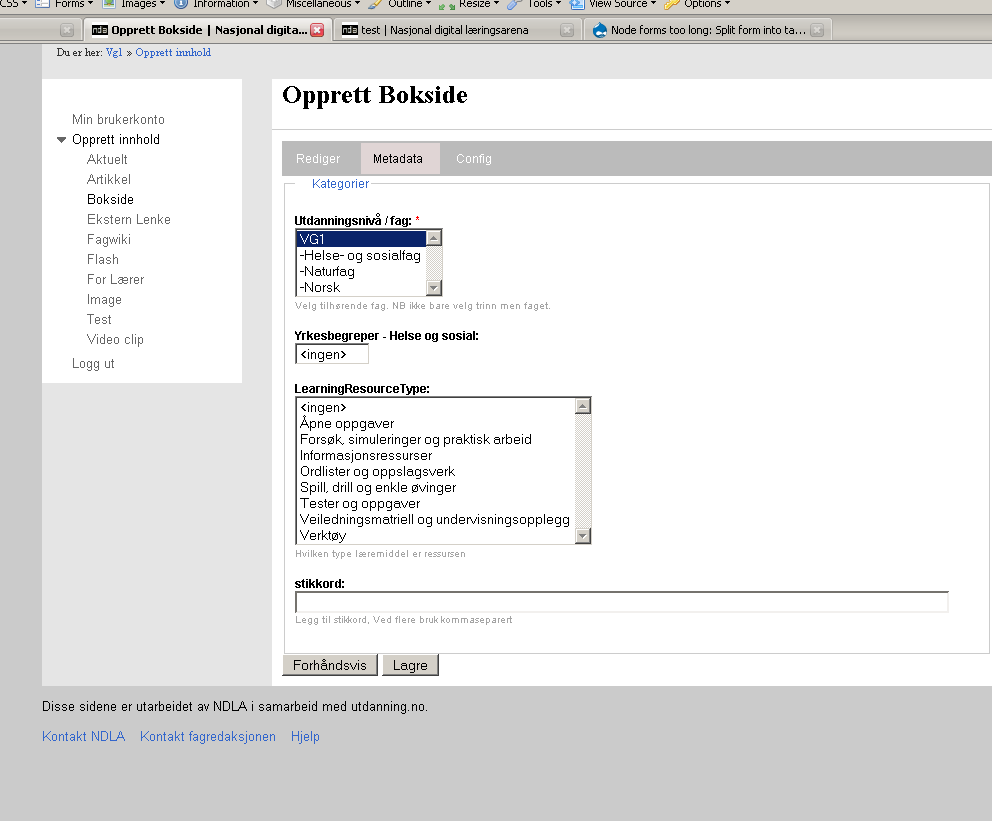Open the Images toolbar menu
992x821 pixels.
134,4
